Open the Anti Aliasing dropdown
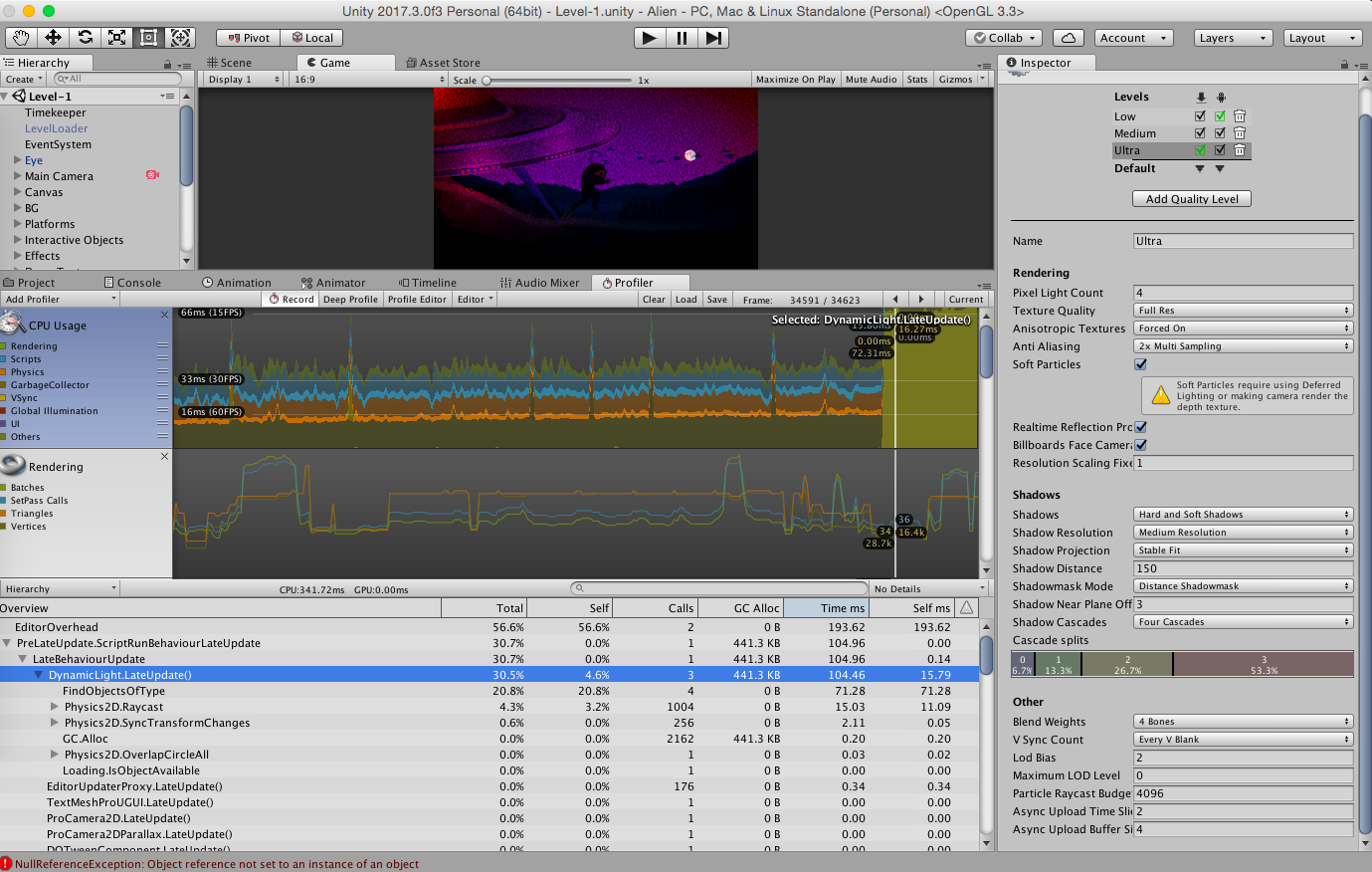The height and width of the screenshot is (872, 1372). click(x=1243, y=346)
